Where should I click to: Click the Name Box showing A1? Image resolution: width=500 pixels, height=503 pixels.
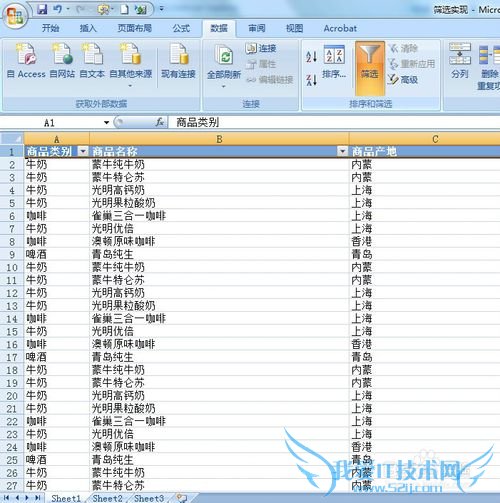50,123
